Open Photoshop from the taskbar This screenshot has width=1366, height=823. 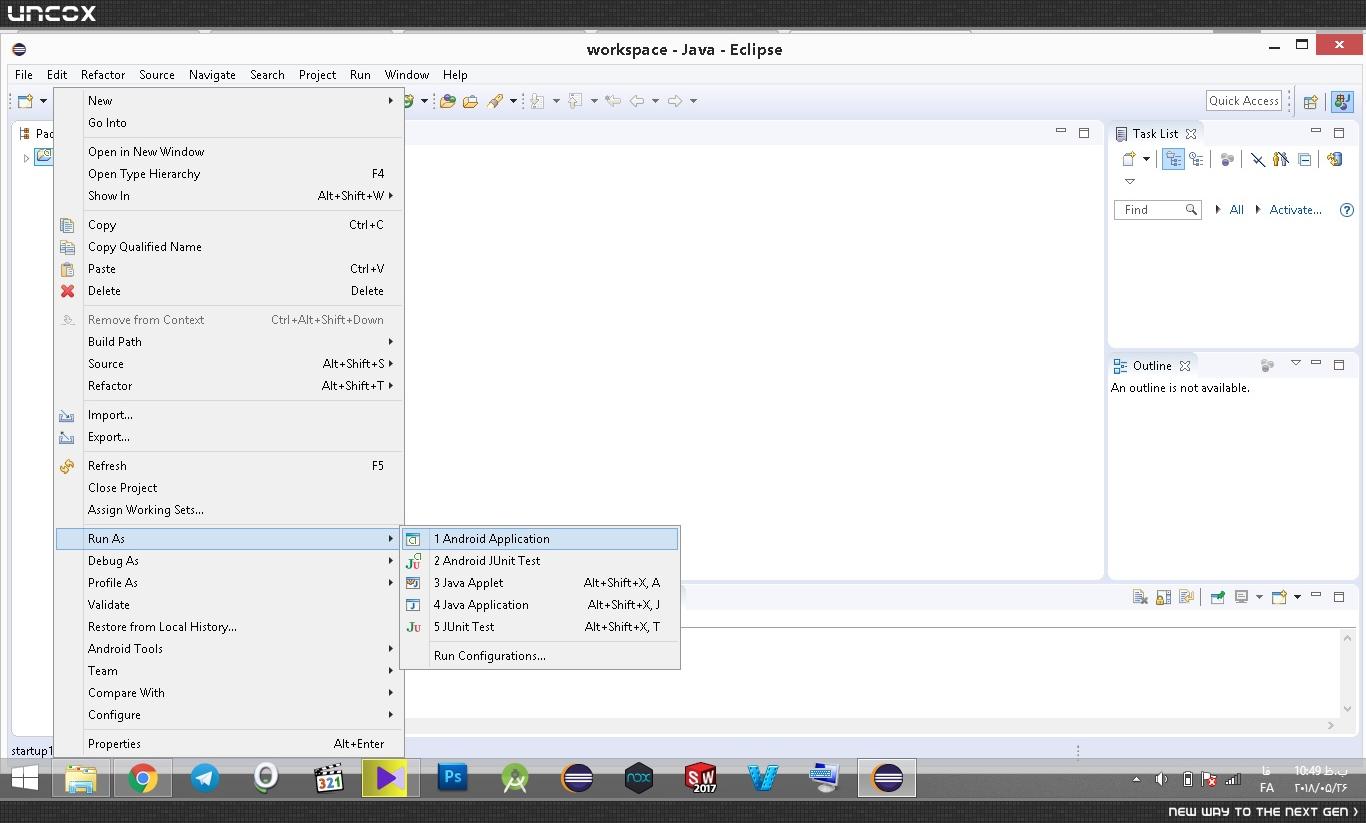453,778
